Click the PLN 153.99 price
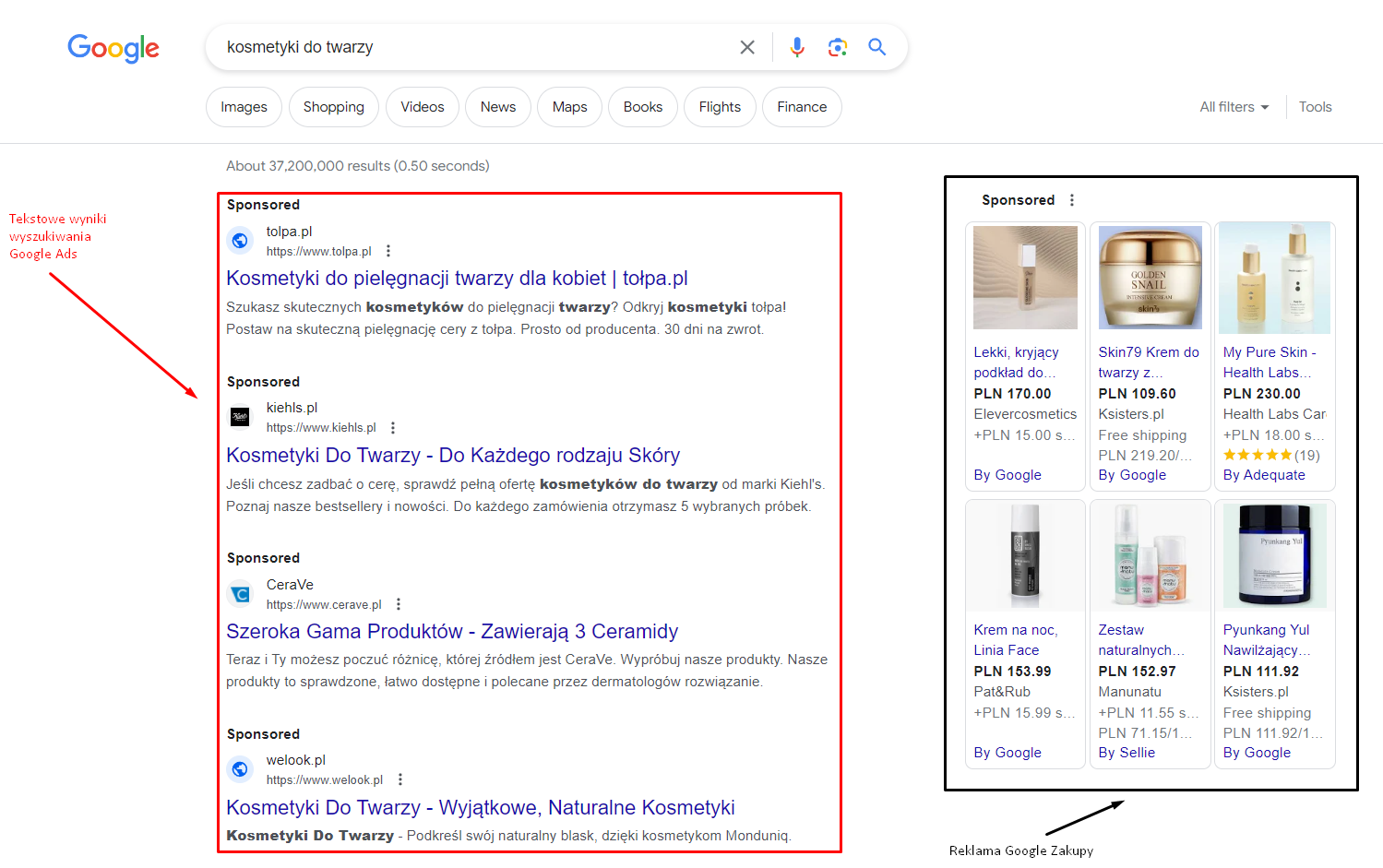 (x=1012, y=672)
